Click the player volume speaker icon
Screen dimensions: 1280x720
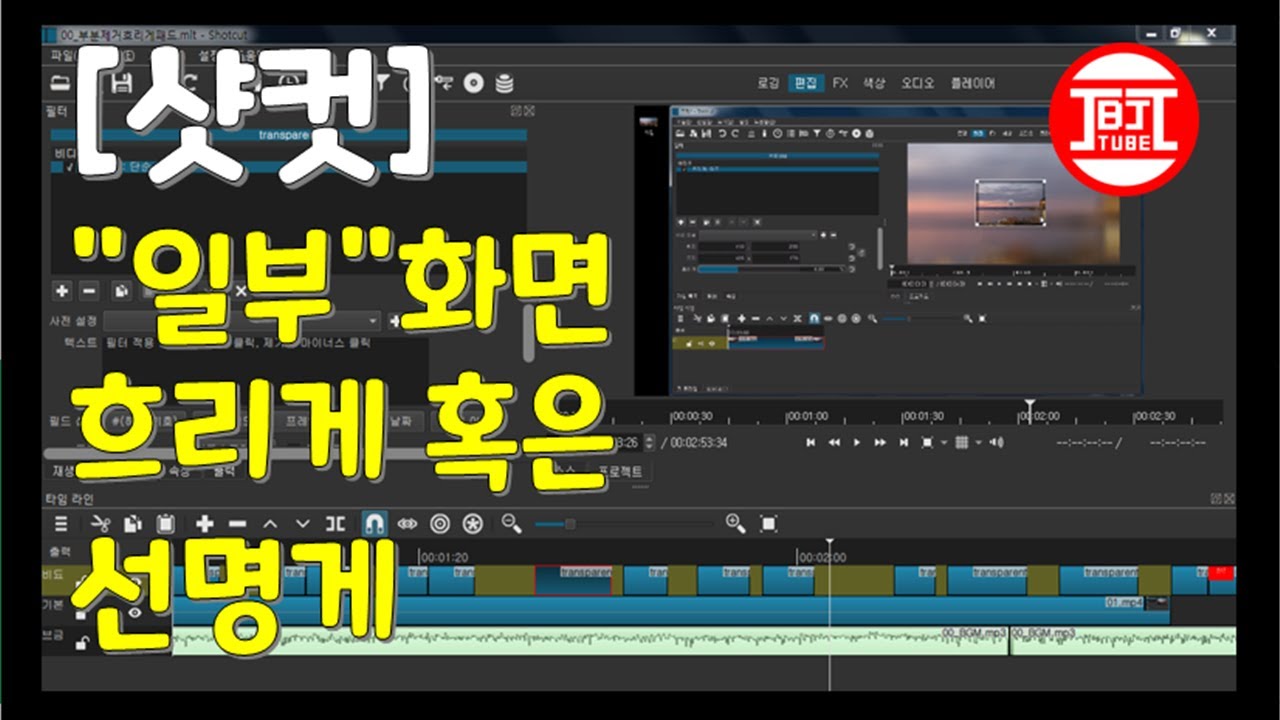point(996,442)
